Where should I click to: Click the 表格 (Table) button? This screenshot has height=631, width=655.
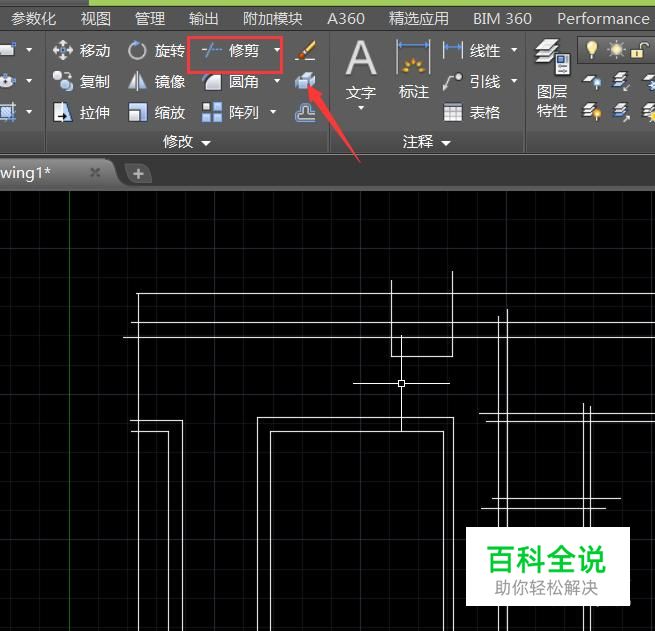tap(472, 113)
